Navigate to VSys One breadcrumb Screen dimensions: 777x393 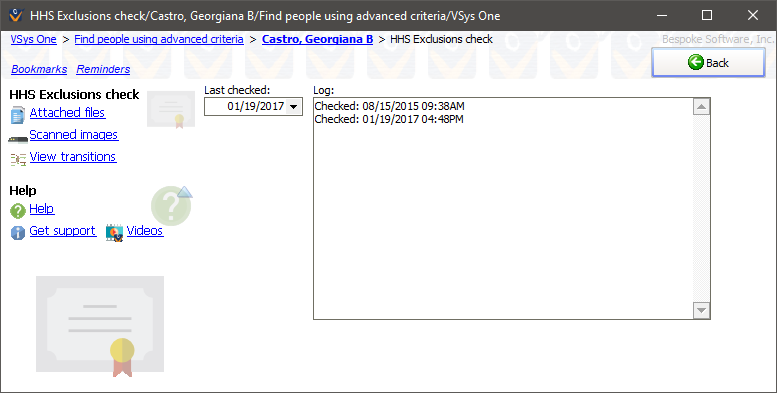[x=34, y=39]
